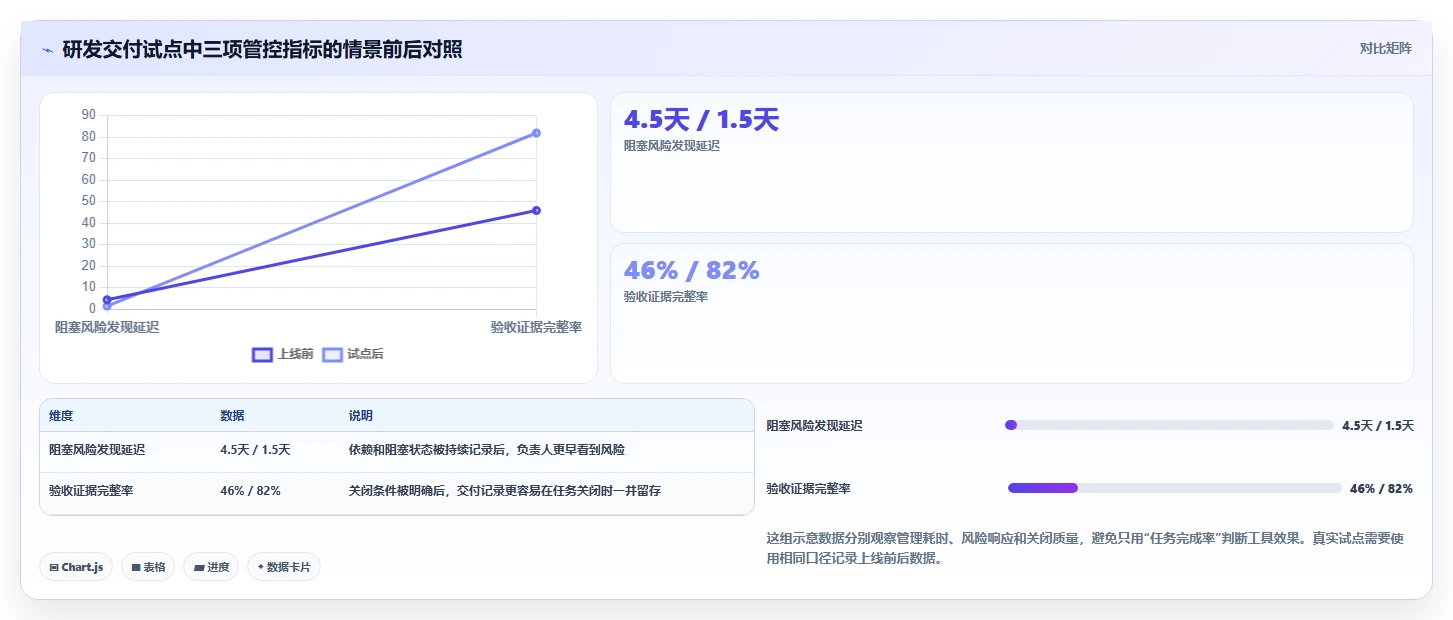This screenshot has width=1453, height=620.
Task: Toggle the 试点后 legend entry
Action: 353,354
